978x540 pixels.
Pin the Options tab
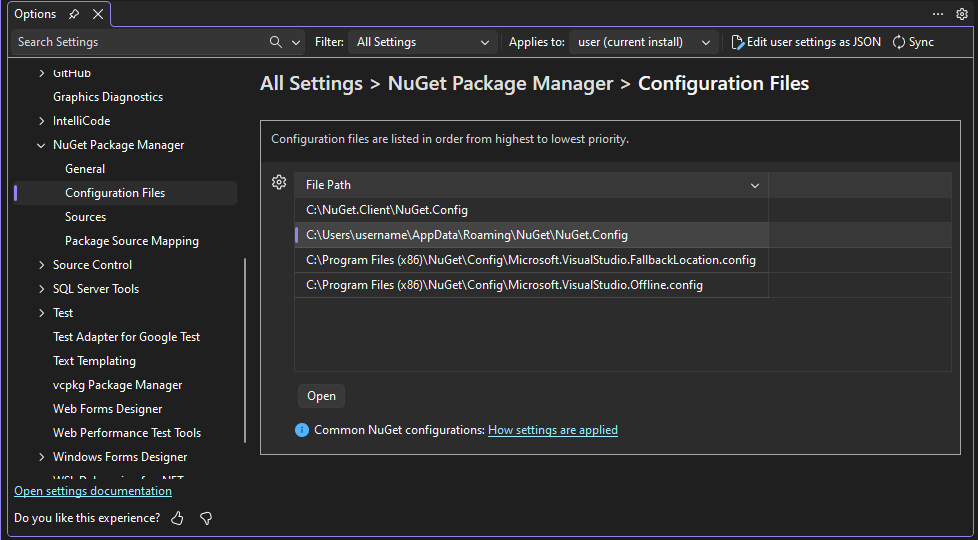pyautogui.click(x=74, y=14)
